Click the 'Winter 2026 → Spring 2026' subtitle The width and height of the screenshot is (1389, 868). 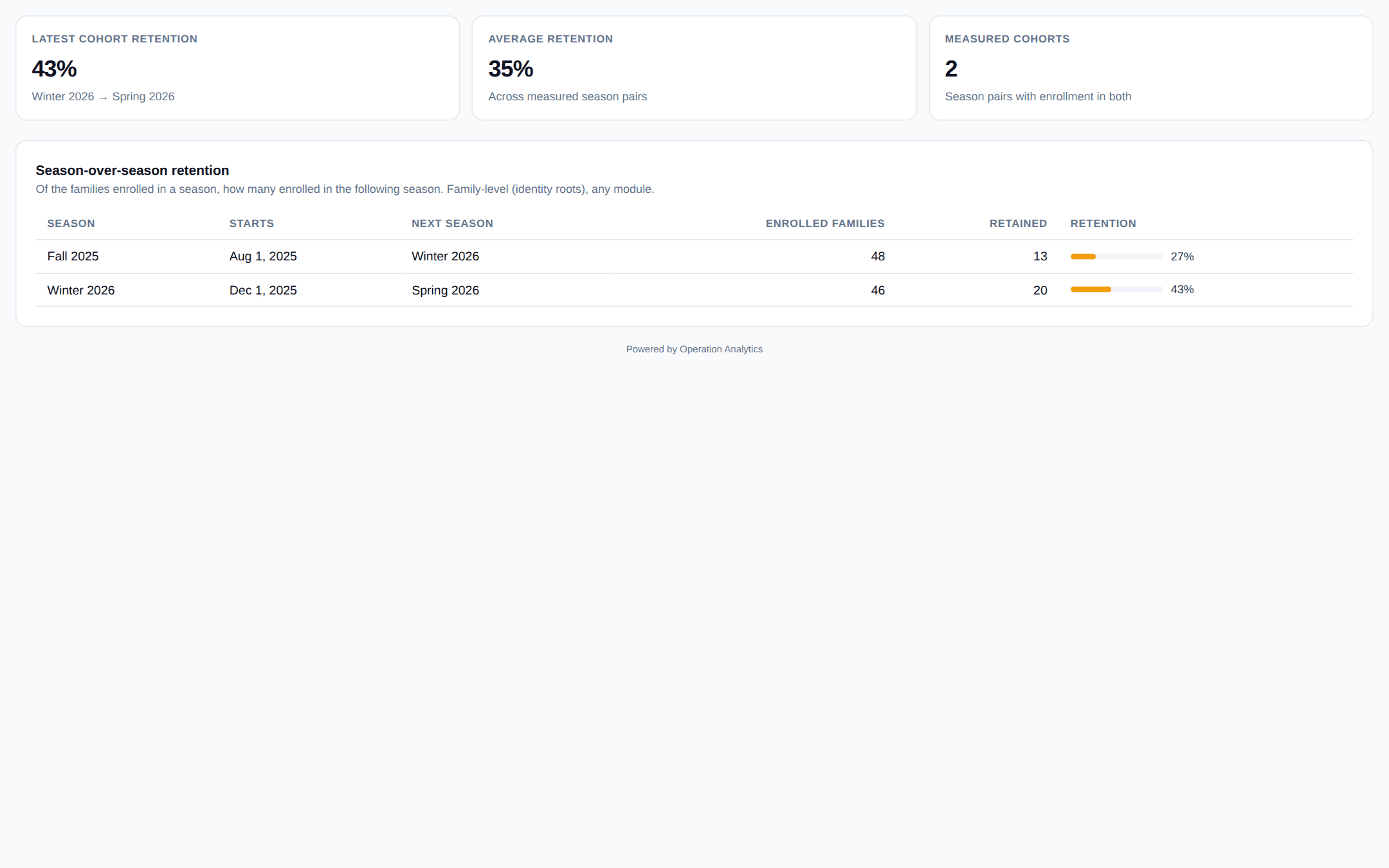coord(103,96)
